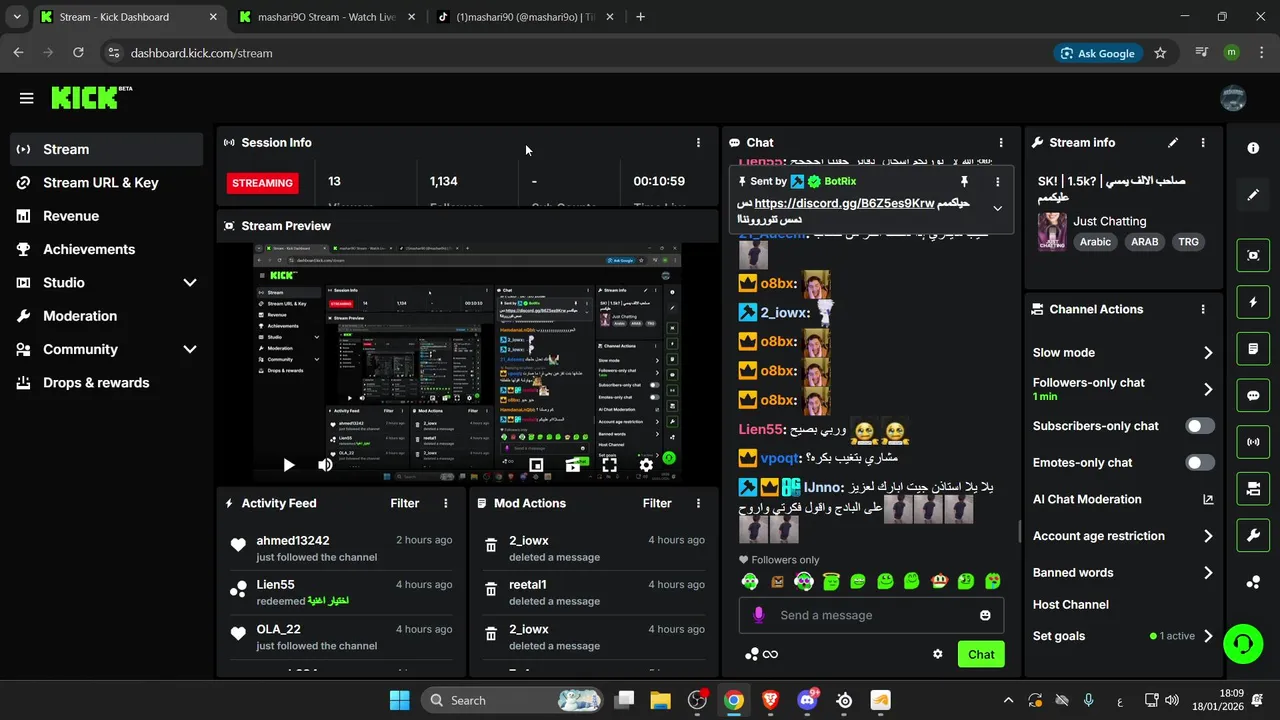Open the emoji picker in the message box

pos(985,615)
